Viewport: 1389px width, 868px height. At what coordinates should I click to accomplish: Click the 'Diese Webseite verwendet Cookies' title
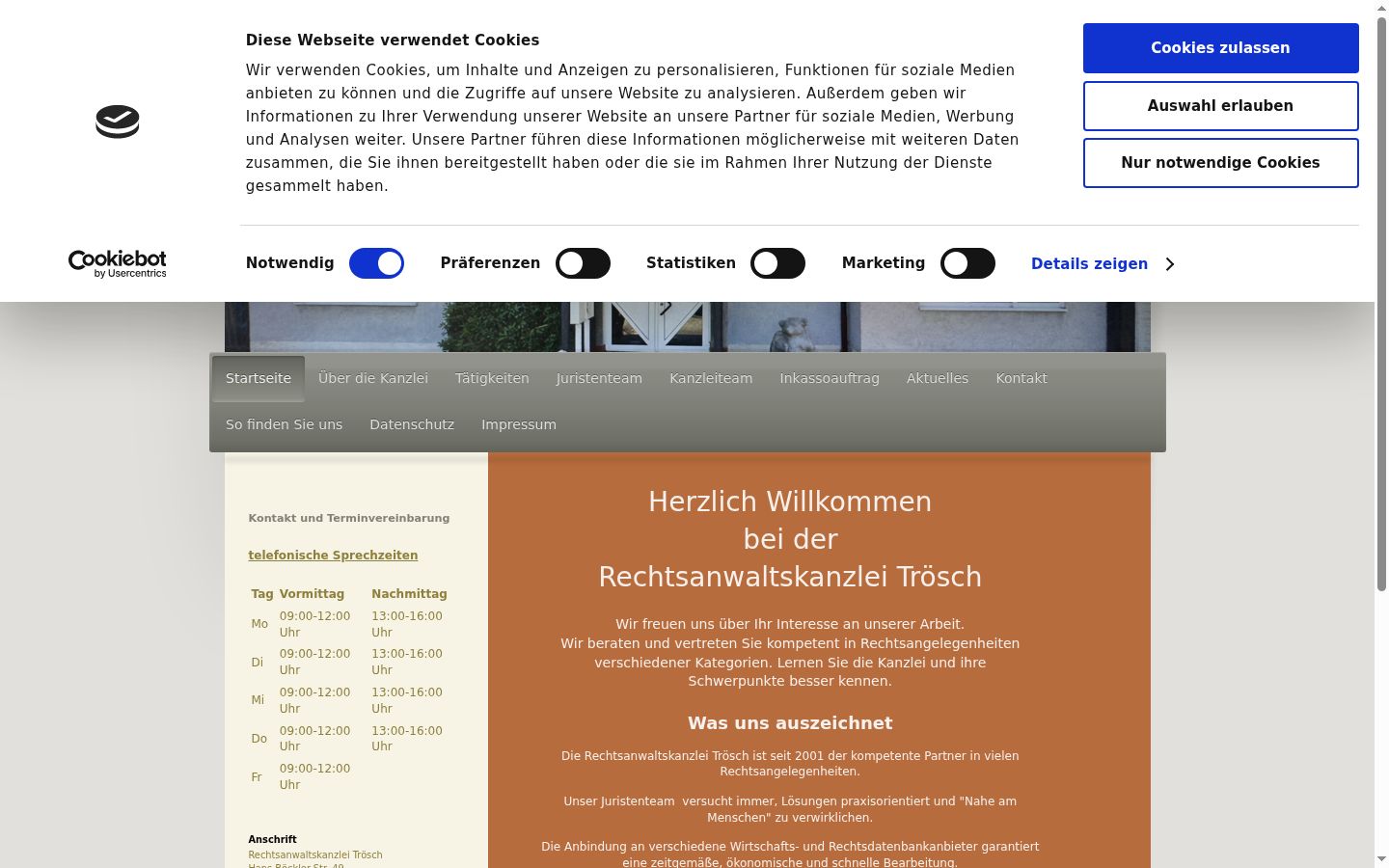click(x=393, y=41)
